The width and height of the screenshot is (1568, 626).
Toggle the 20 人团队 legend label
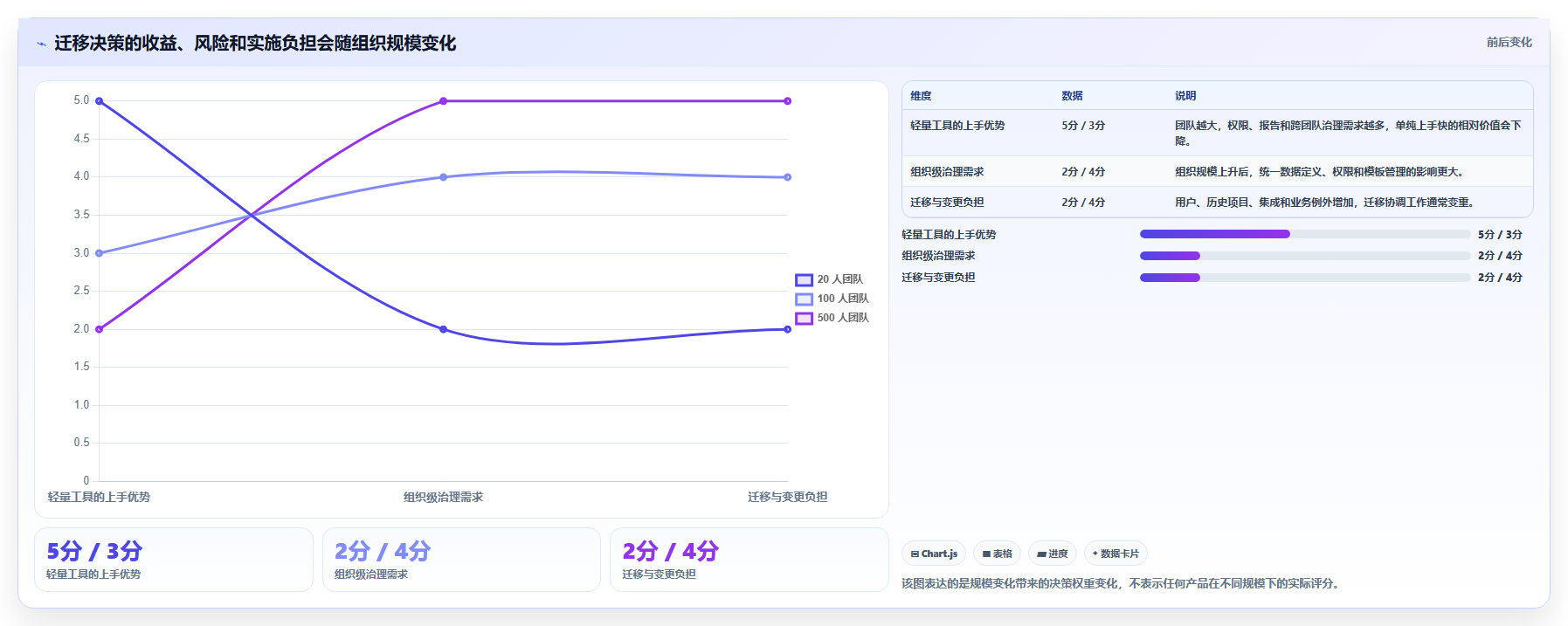point(840,279)
